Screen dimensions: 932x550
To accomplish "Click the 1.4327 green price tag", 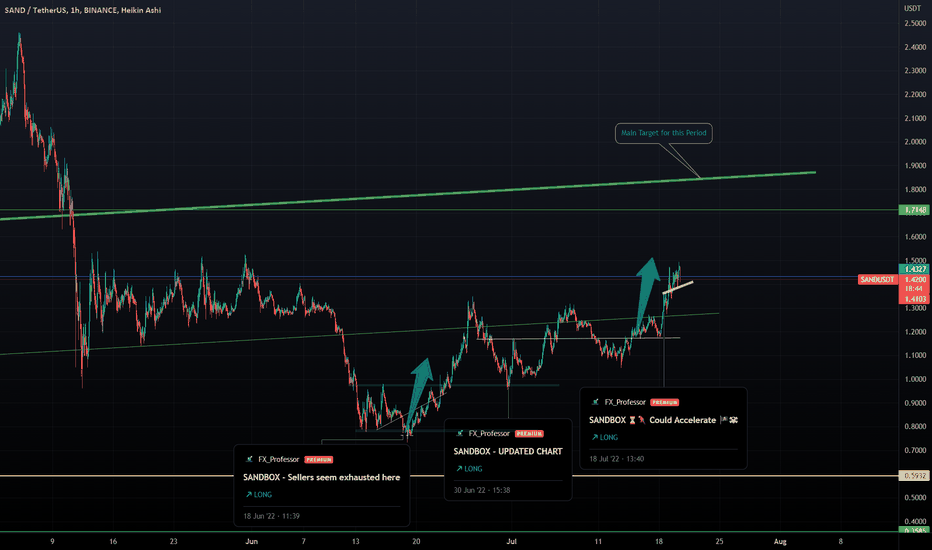I will point(915,269).
